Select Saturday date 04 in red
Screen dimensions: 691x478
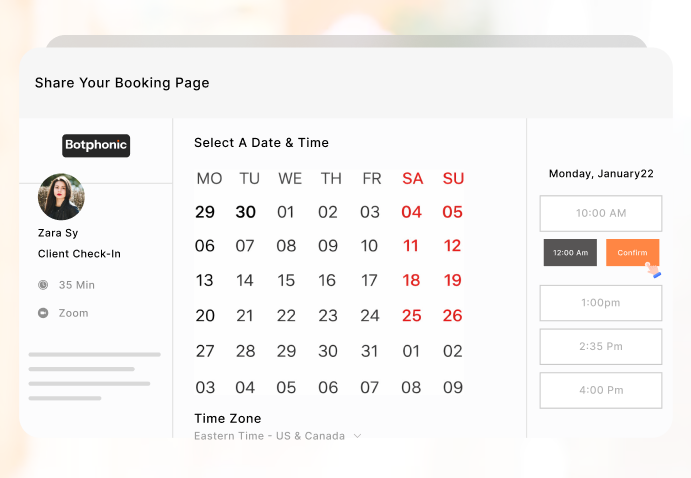click(x=412, y=212)
